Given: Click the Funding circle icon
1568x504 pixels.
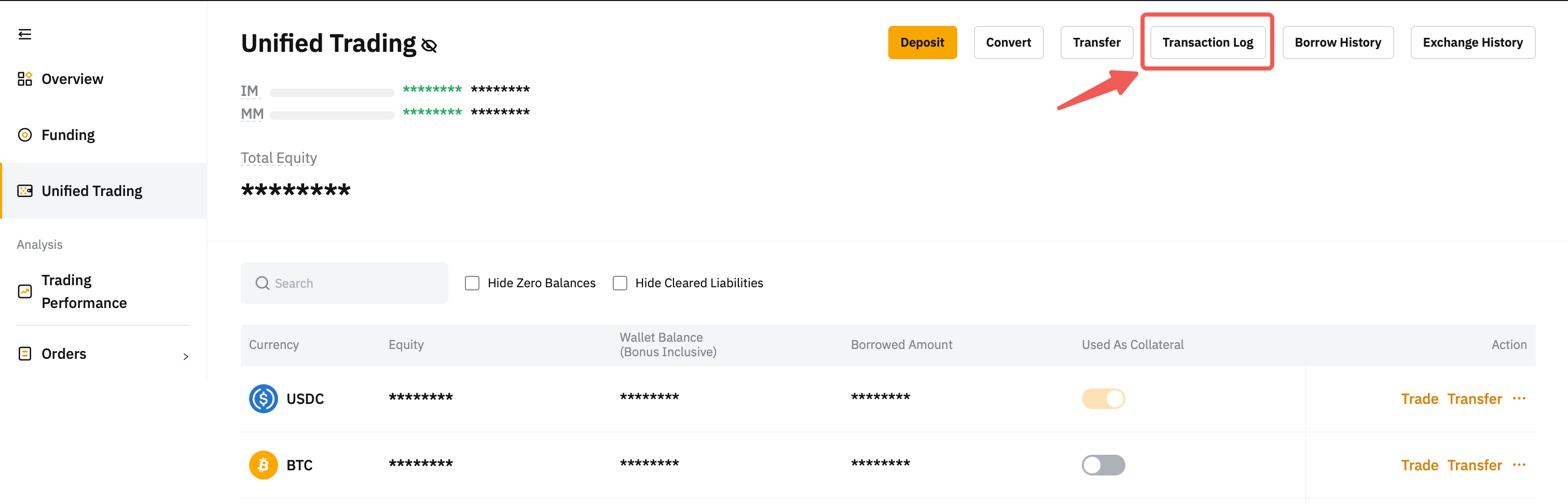Looking at the screenshot, I should [x=24, y=135].
